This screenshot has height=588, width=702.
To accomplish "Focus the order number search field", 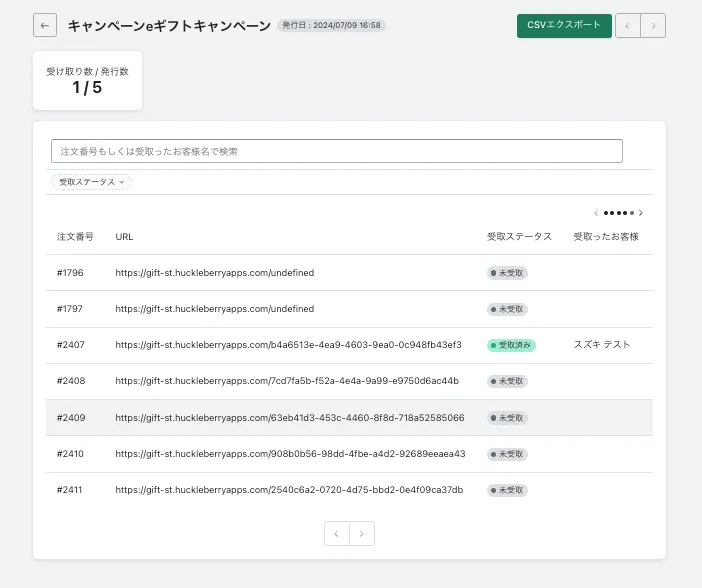I will click(x=336, y=151).
